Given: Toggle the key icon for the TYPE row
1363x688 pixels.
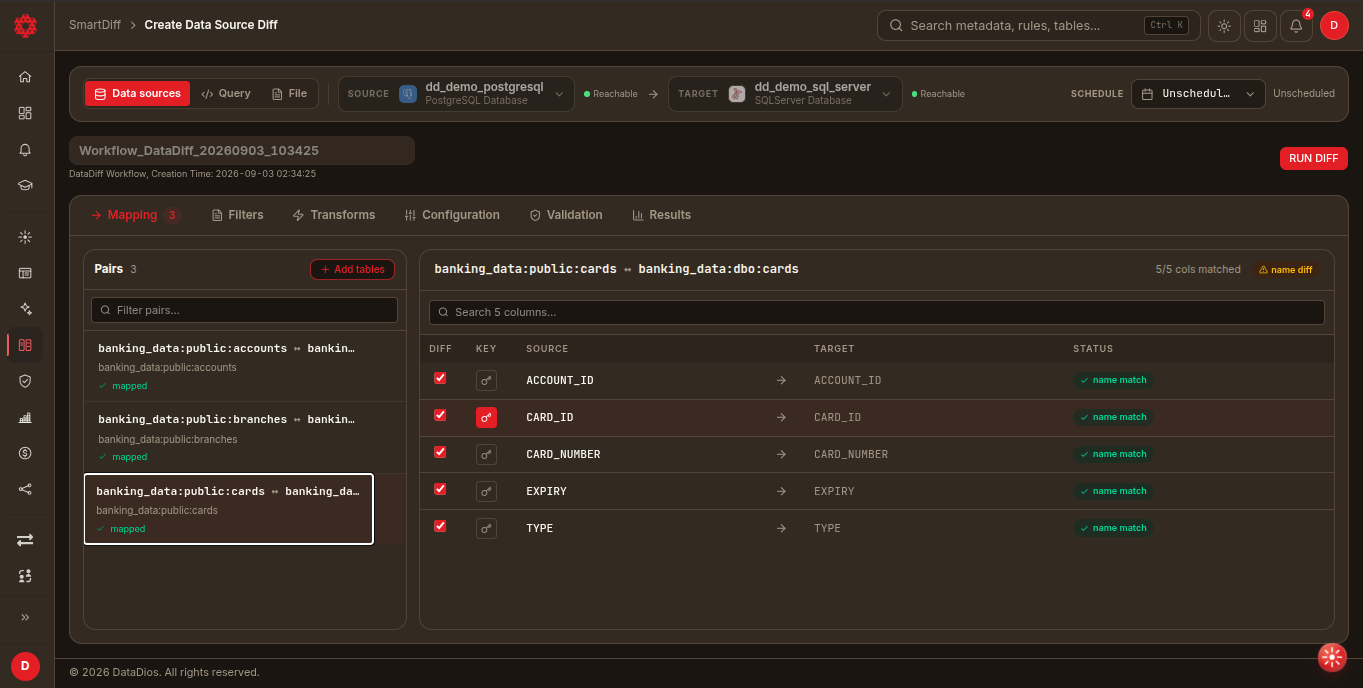Looking at the screenshot, I should (486, 528).
